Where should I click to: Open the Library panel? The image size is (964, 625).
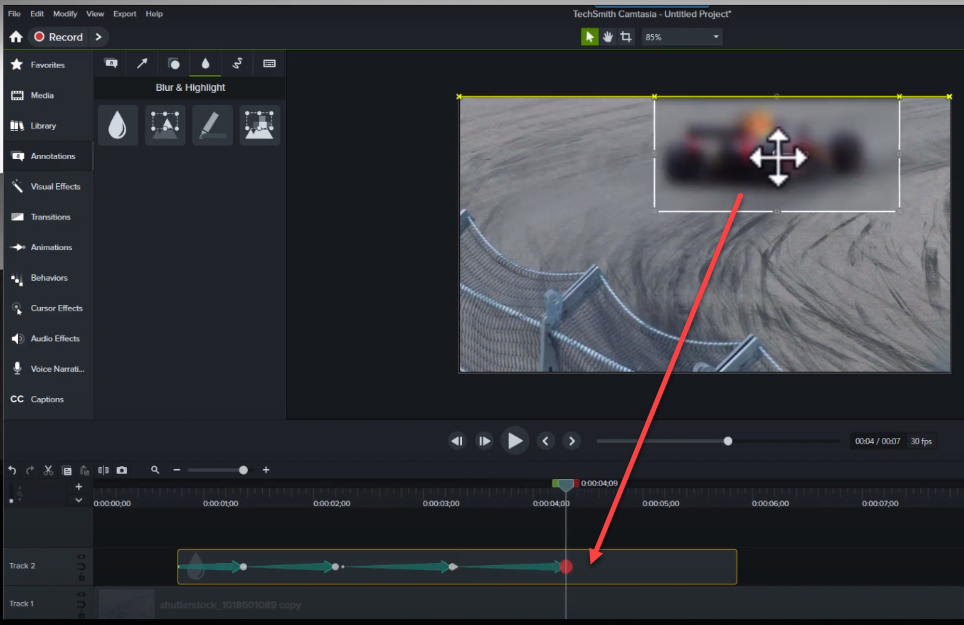(x=47, y=126)
